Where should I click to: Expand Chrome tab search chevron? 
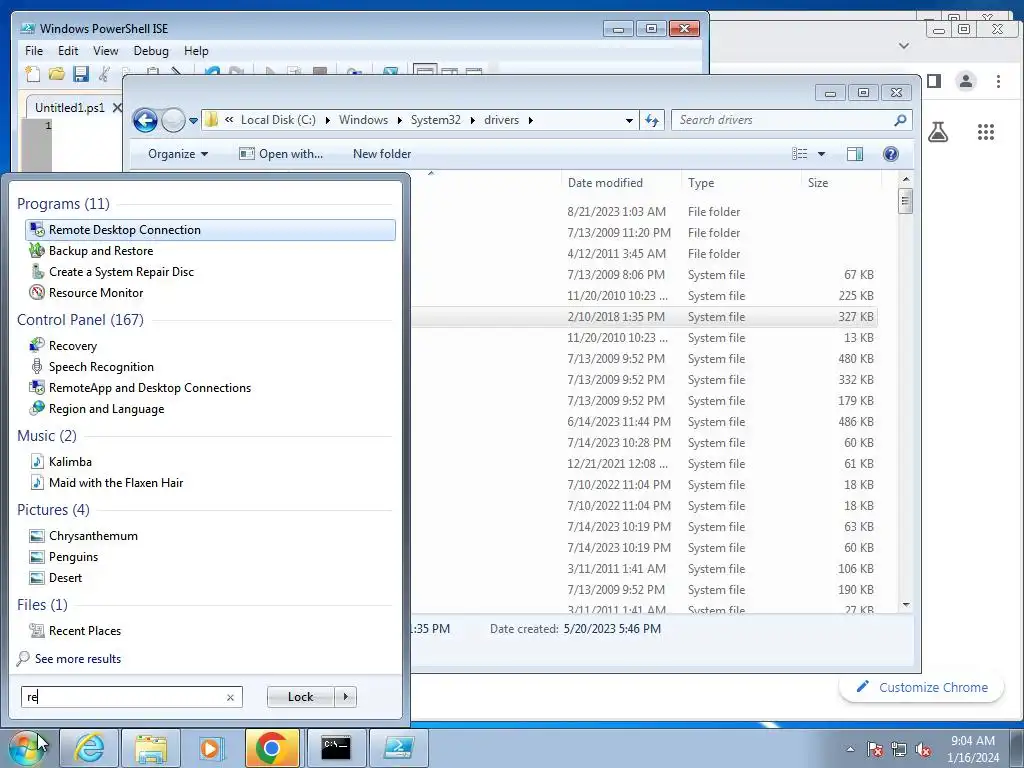point(904,46)
